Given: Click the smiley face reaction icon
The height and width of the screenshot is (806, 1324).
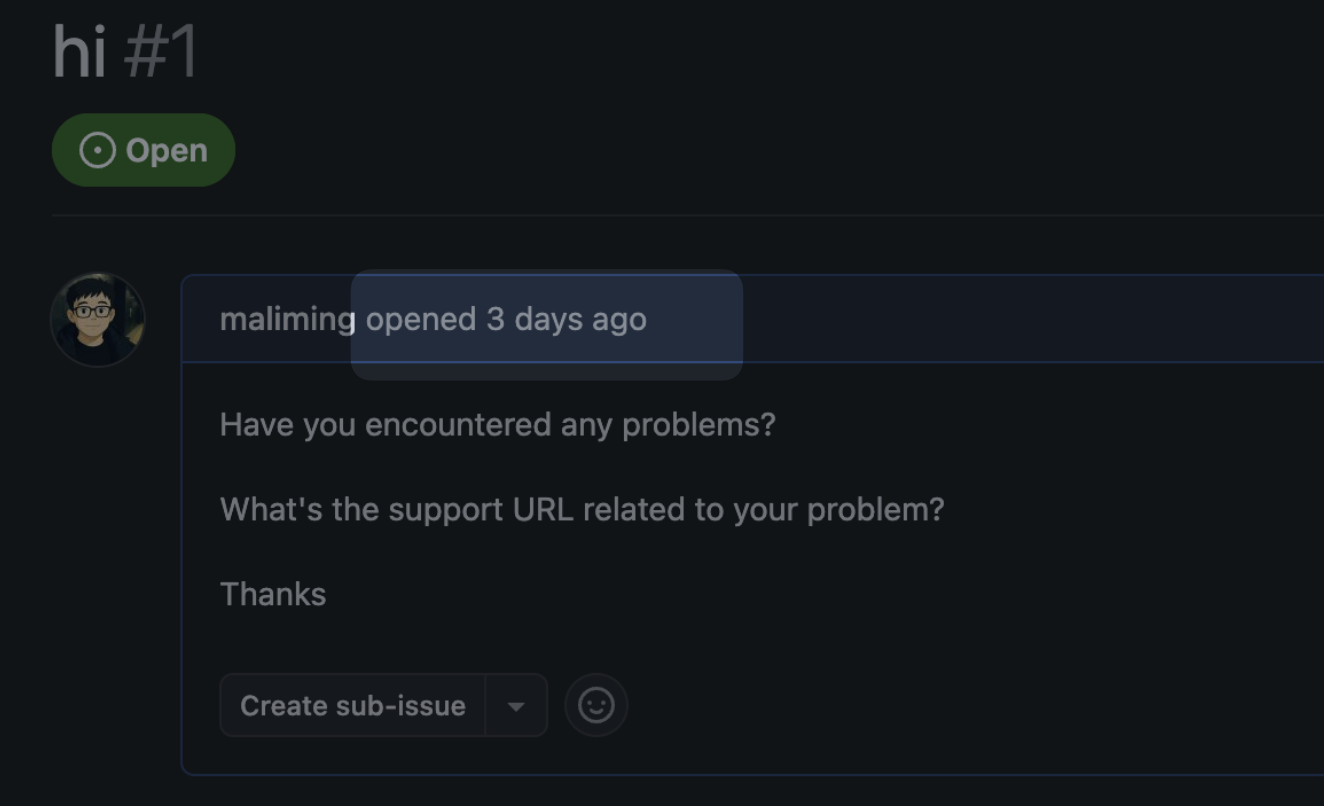Looking at the screenshot, I should pos(596,705).
